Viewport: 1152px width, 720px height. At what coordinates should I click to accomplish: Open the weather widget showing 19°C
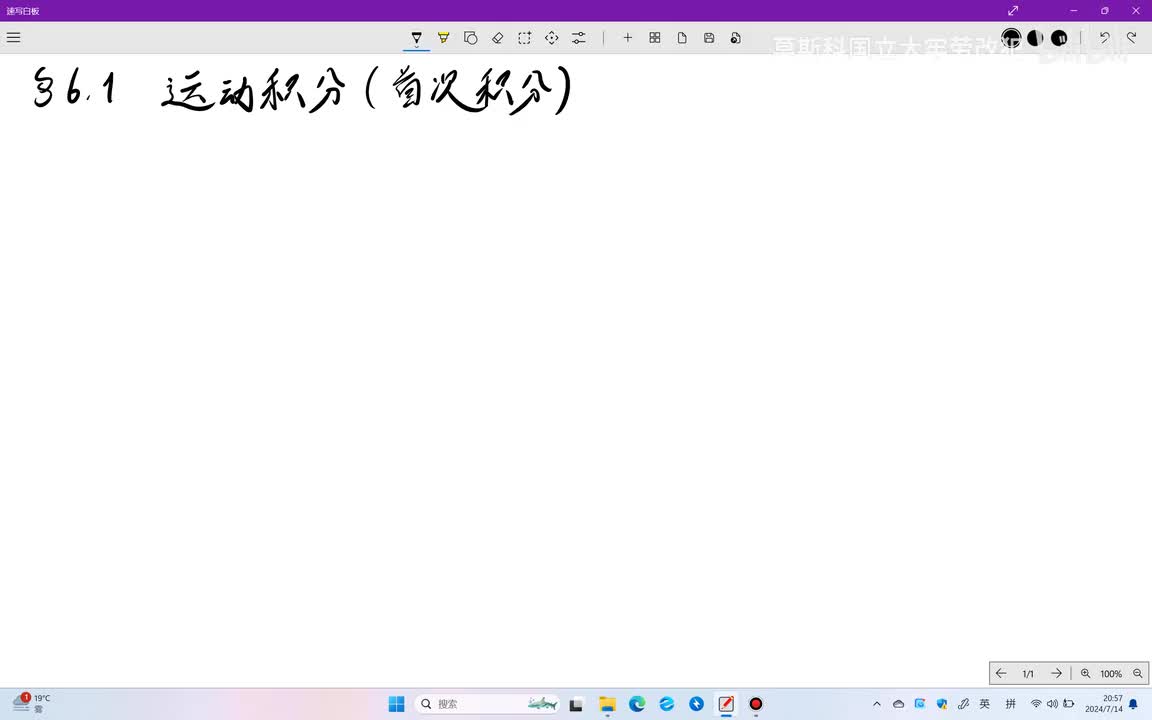31,703
